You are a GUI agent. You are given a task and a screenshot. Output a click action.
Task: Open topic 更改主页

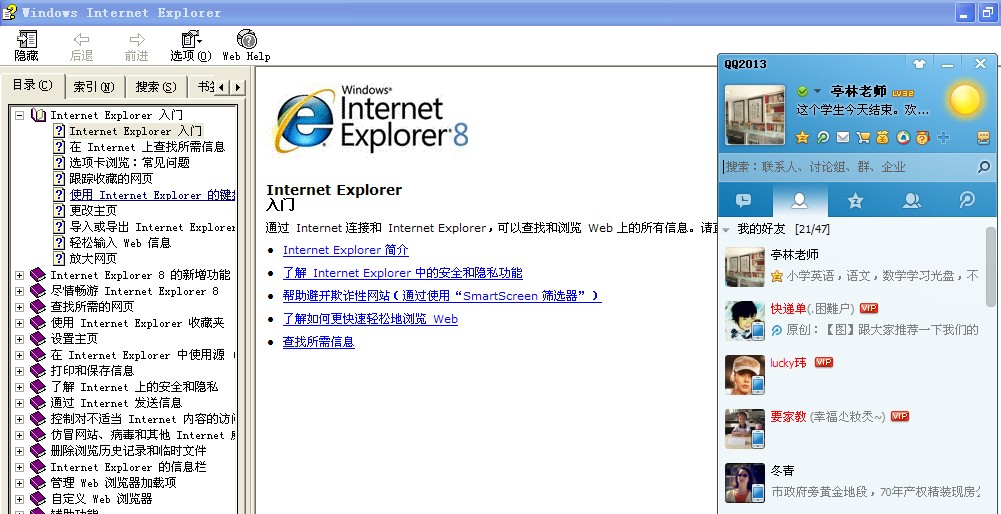tap(93, 211)
